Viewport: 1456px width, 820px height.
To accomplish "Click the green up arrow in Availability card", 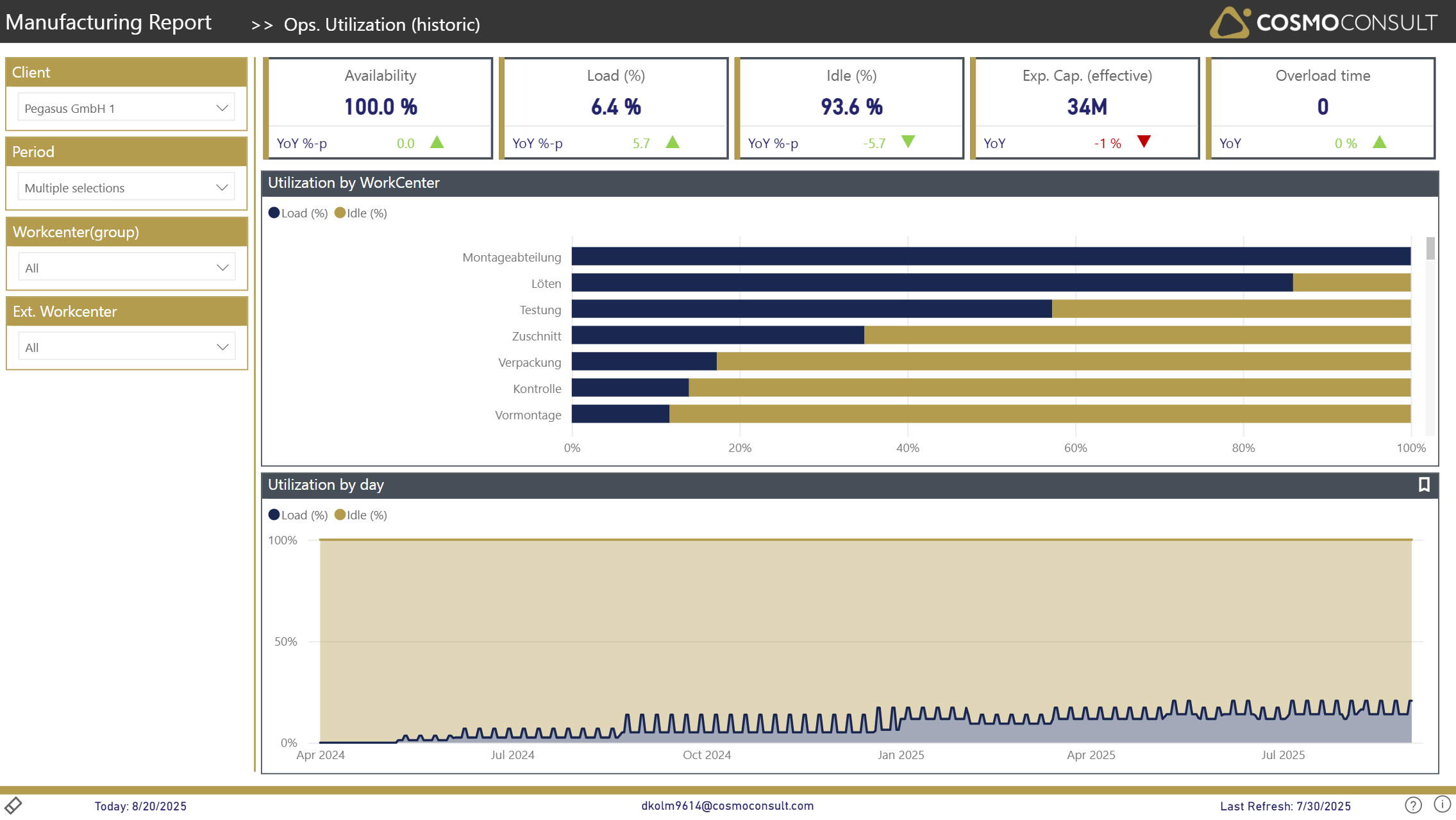I will [437, 142].
